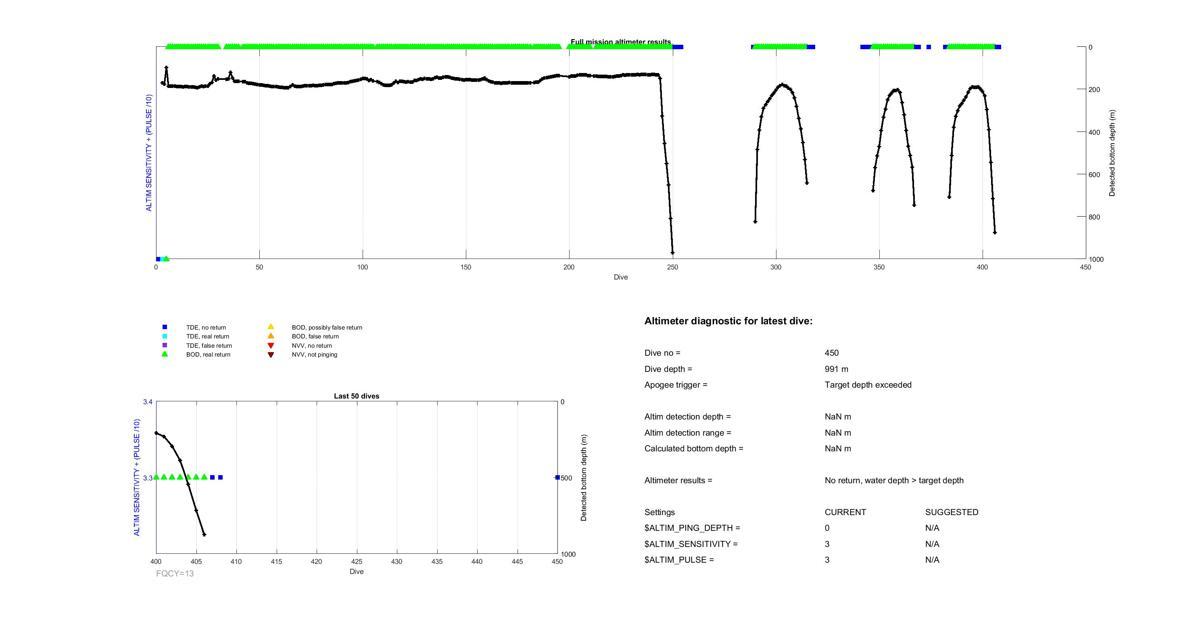The width and height of the screenshot is (1200, 622).
Task: Select the 'Last 50 dives' plot title
Action: 357,396
